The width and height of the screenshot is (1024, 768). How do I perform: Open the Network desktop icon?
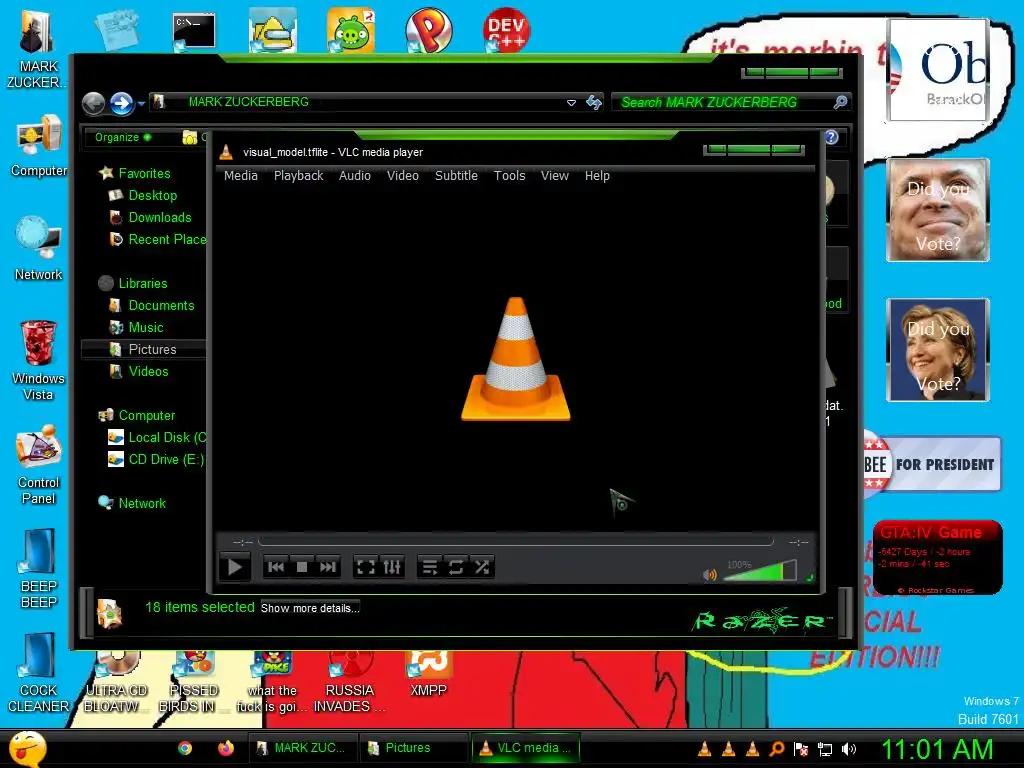(x=39, y=249)
